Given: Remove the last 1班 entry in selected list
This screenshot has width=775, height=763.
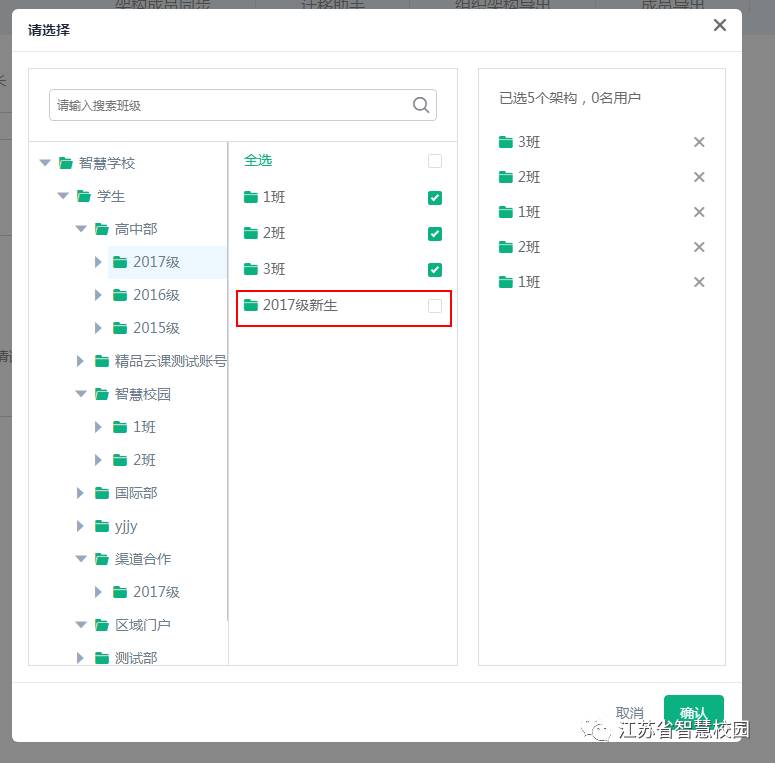Looking at the screenshot, I should click(x=699, y=282).
